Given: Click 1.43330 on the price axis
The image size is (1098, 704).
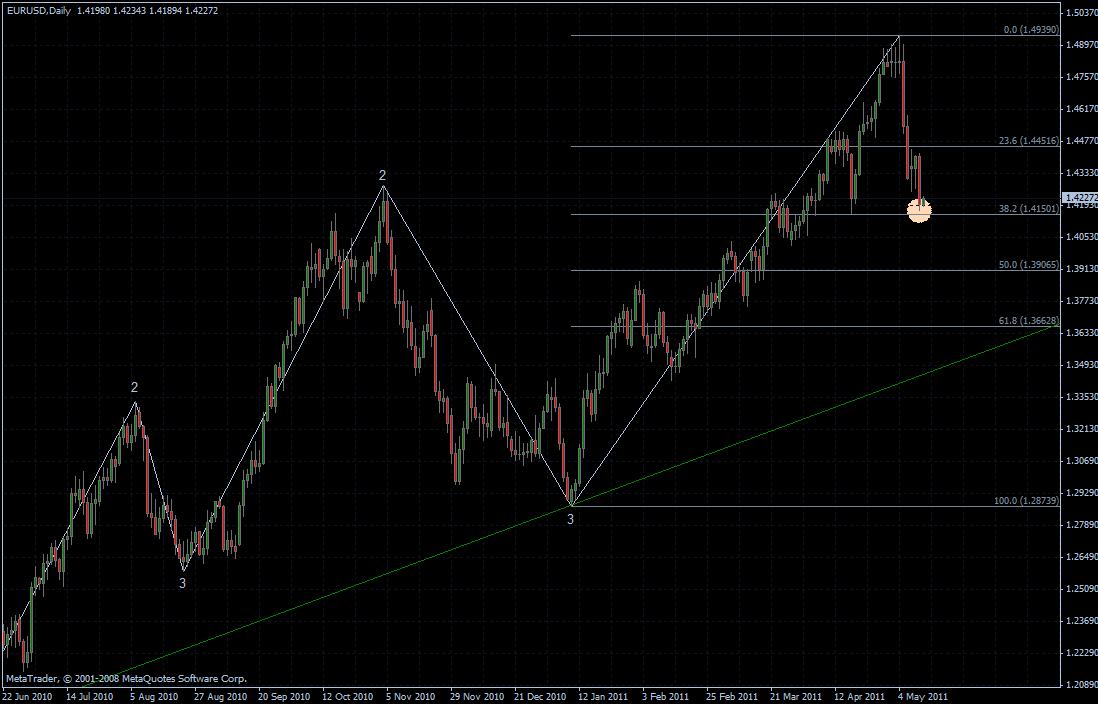Looking at the screenshot, I should [1082, 172].
